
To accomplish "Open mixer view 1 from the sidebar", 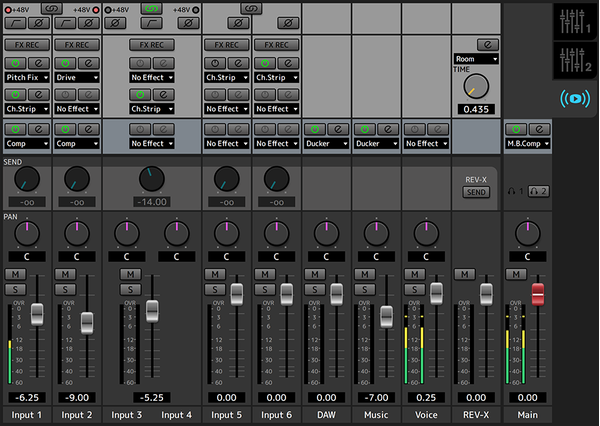I will [x=577, y=21].
